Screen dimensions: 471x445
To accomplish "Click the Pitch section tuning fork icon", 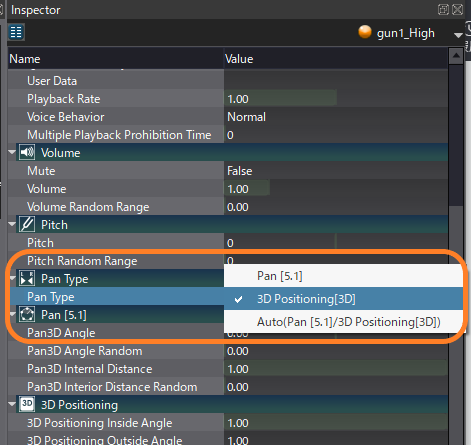I will click(27, 224).
